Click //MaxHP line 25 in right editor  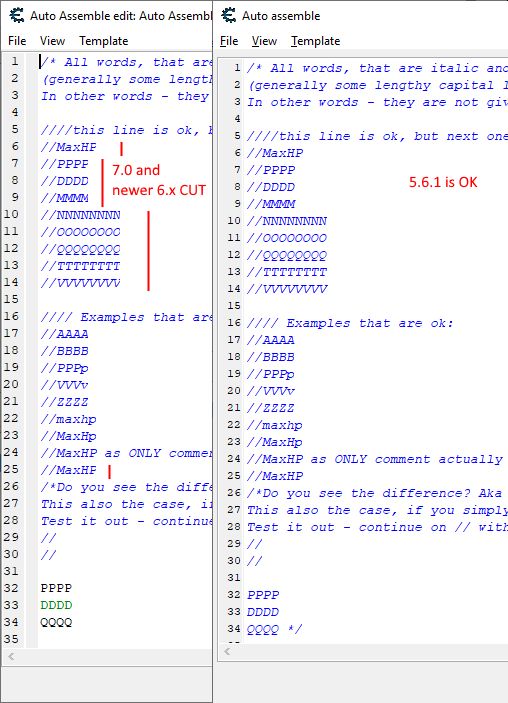[x=275, y=476]
